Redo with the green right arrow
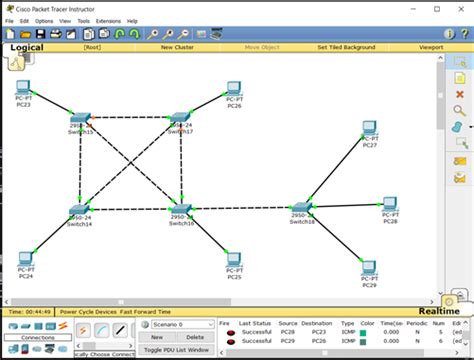This screenshot has height=360, width=474. (x=134, y=34)
